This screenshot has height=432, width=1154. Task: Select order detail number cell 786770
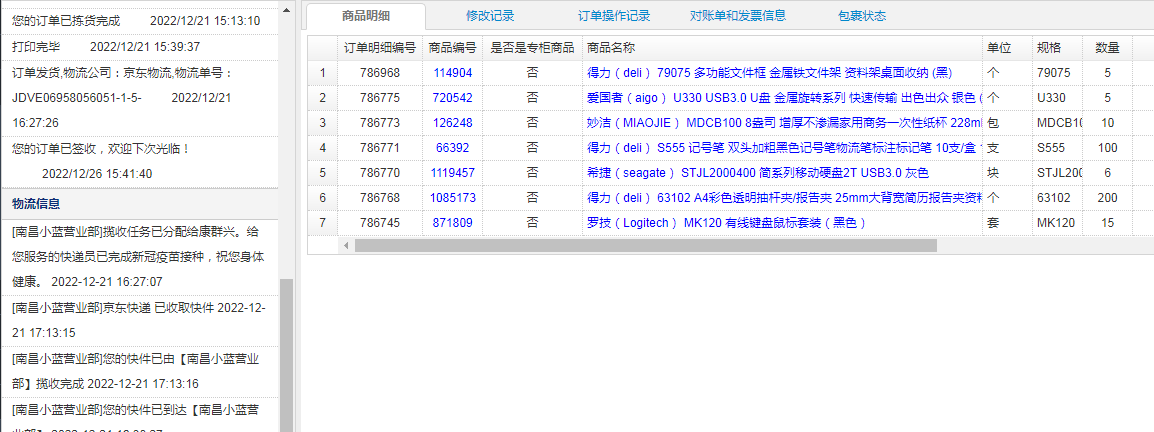tap(380, 173)
